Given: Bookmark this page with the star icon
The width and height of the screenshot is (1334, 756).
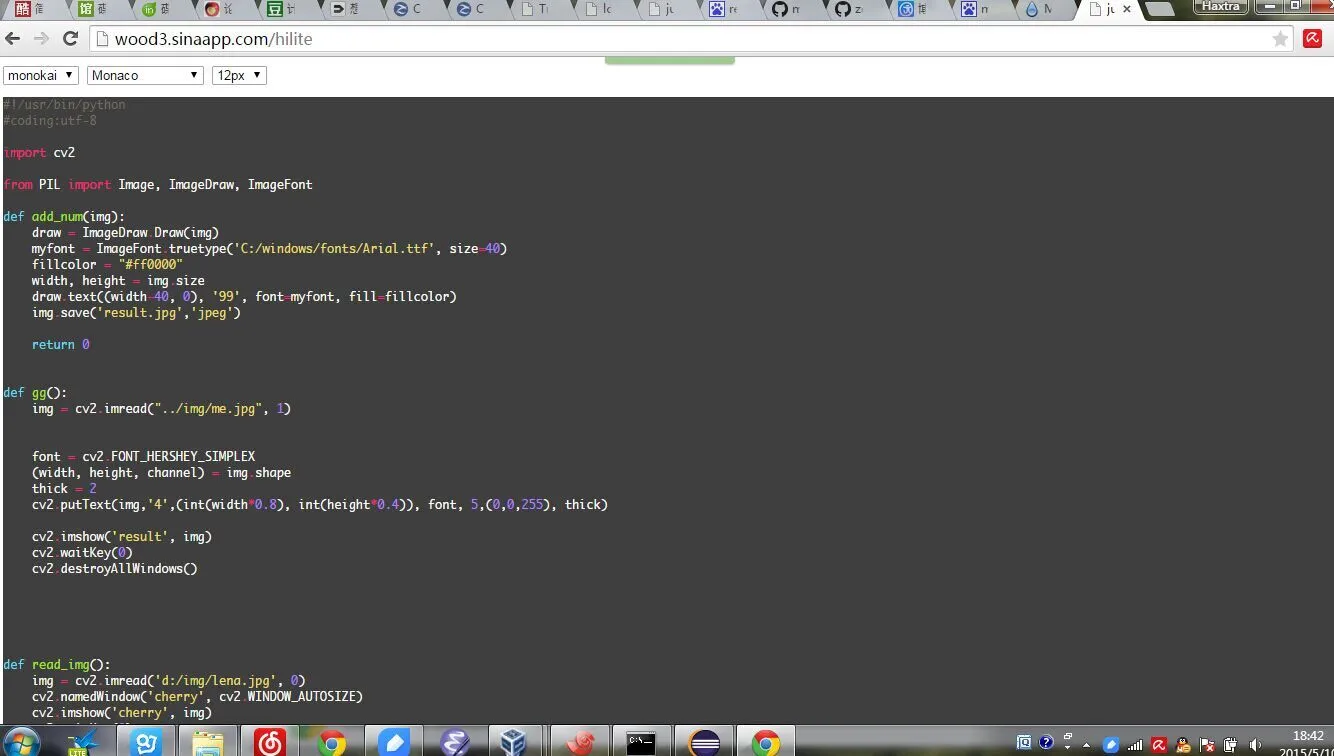Looking at the screenshot, I should click(x=1280, y=39).
